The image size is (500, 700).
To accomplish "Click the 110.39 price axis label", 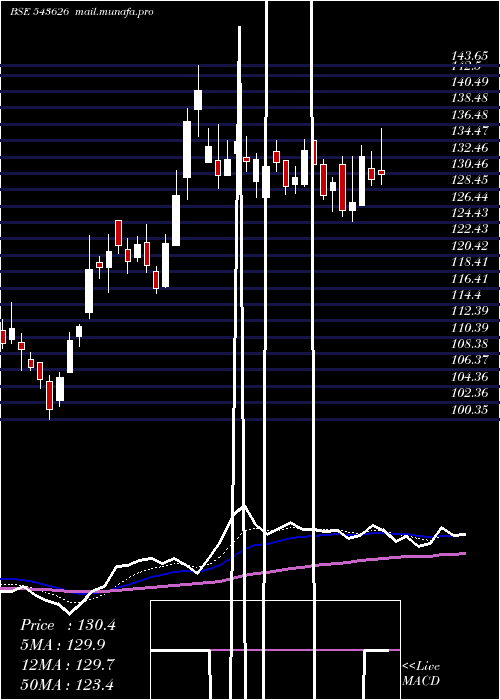I will (x=470, y=328).
